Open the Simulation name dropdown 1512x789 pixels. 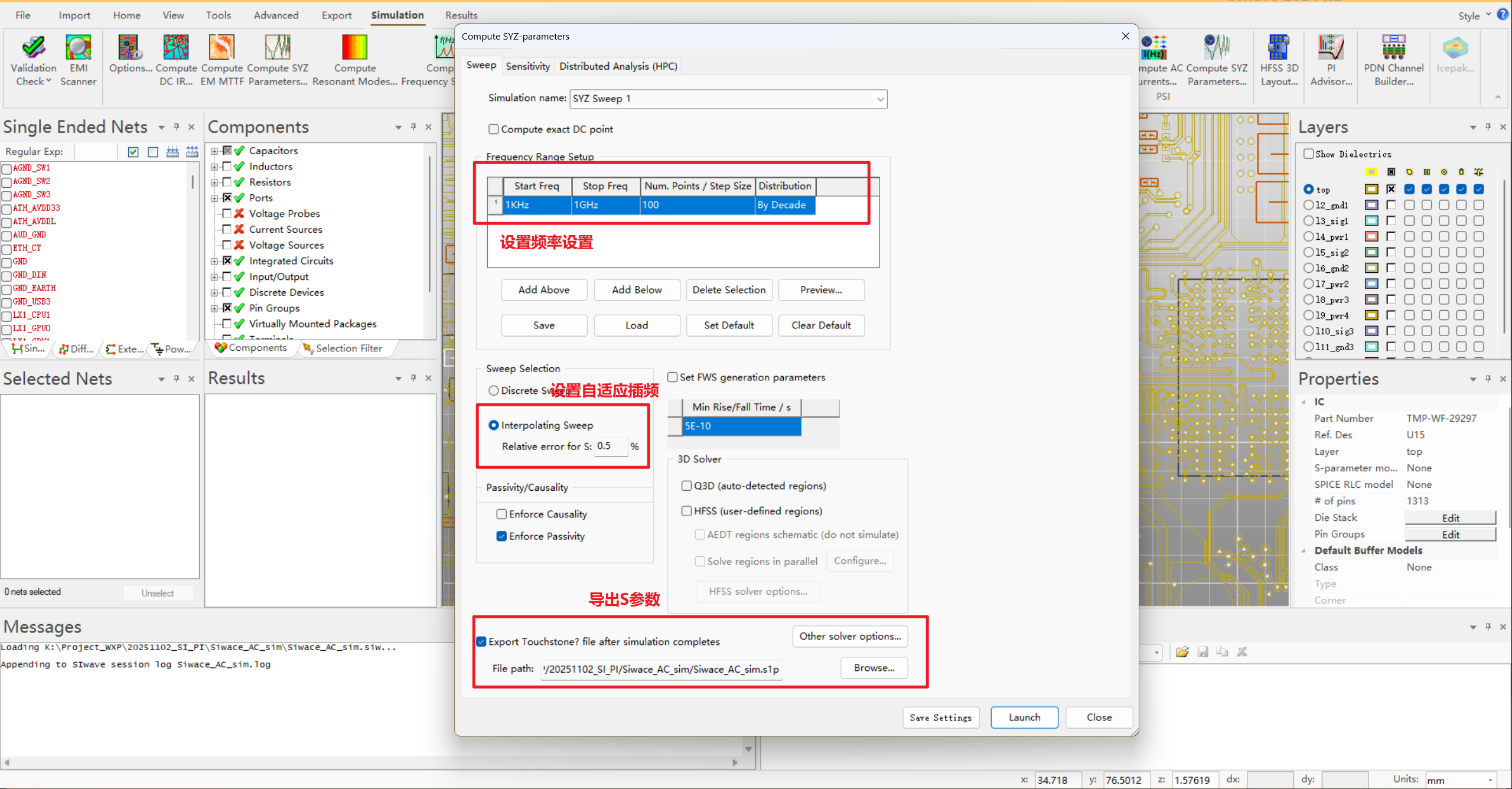(x=880, y=99)
